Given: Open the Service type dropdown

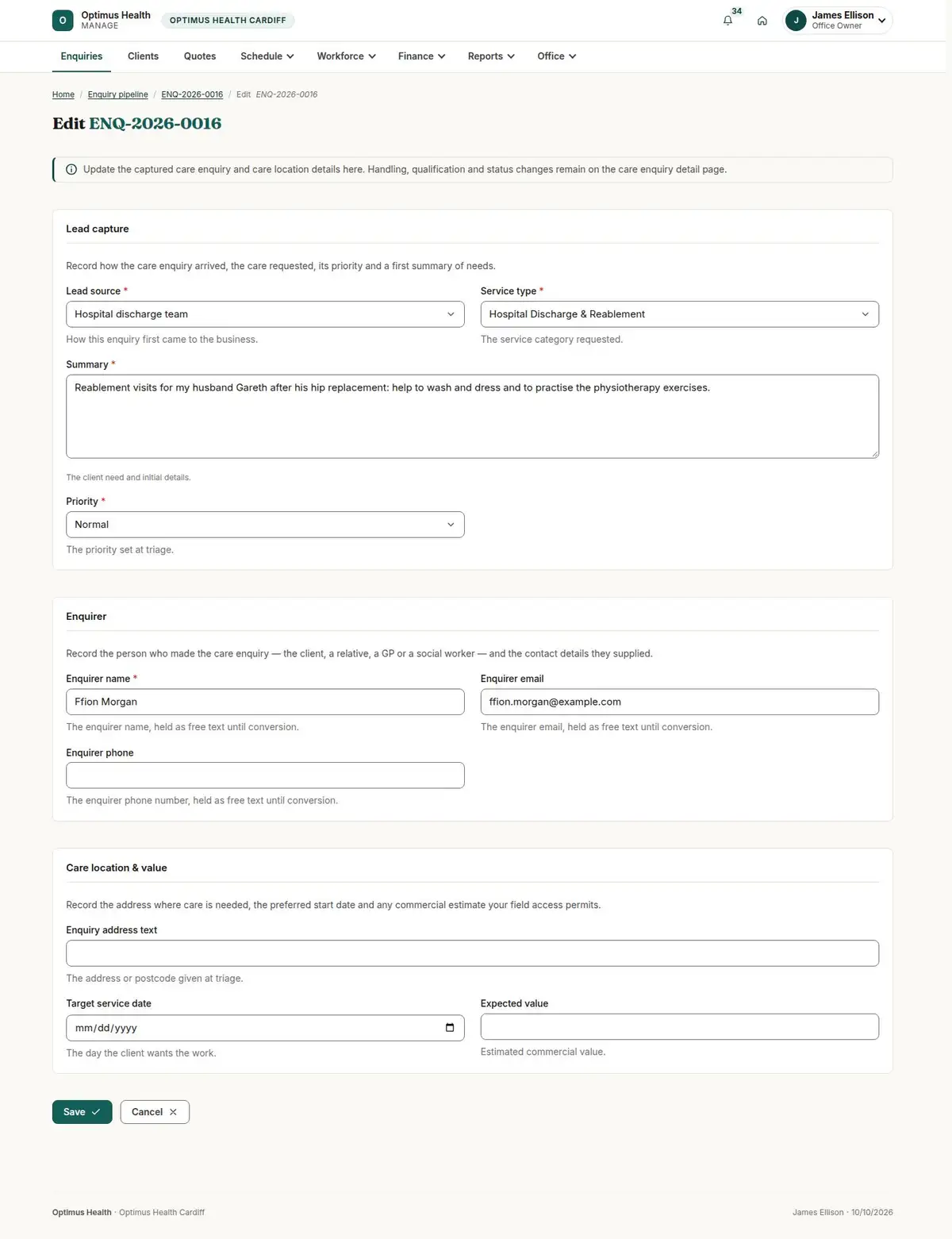Looking at the screenshot, I should [679, 314].
